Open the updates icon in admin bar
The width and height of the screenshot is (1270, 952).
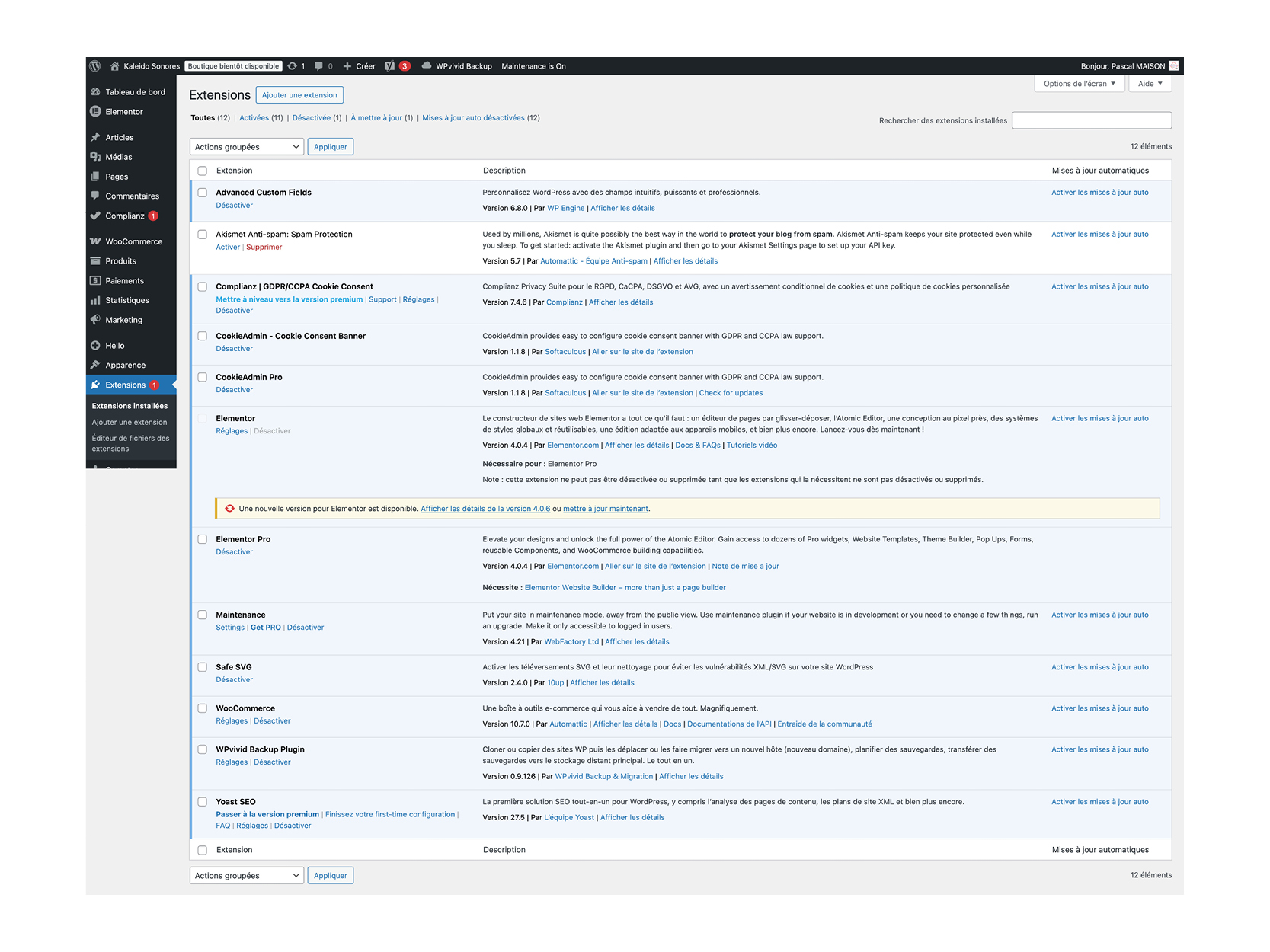point(293,66)
